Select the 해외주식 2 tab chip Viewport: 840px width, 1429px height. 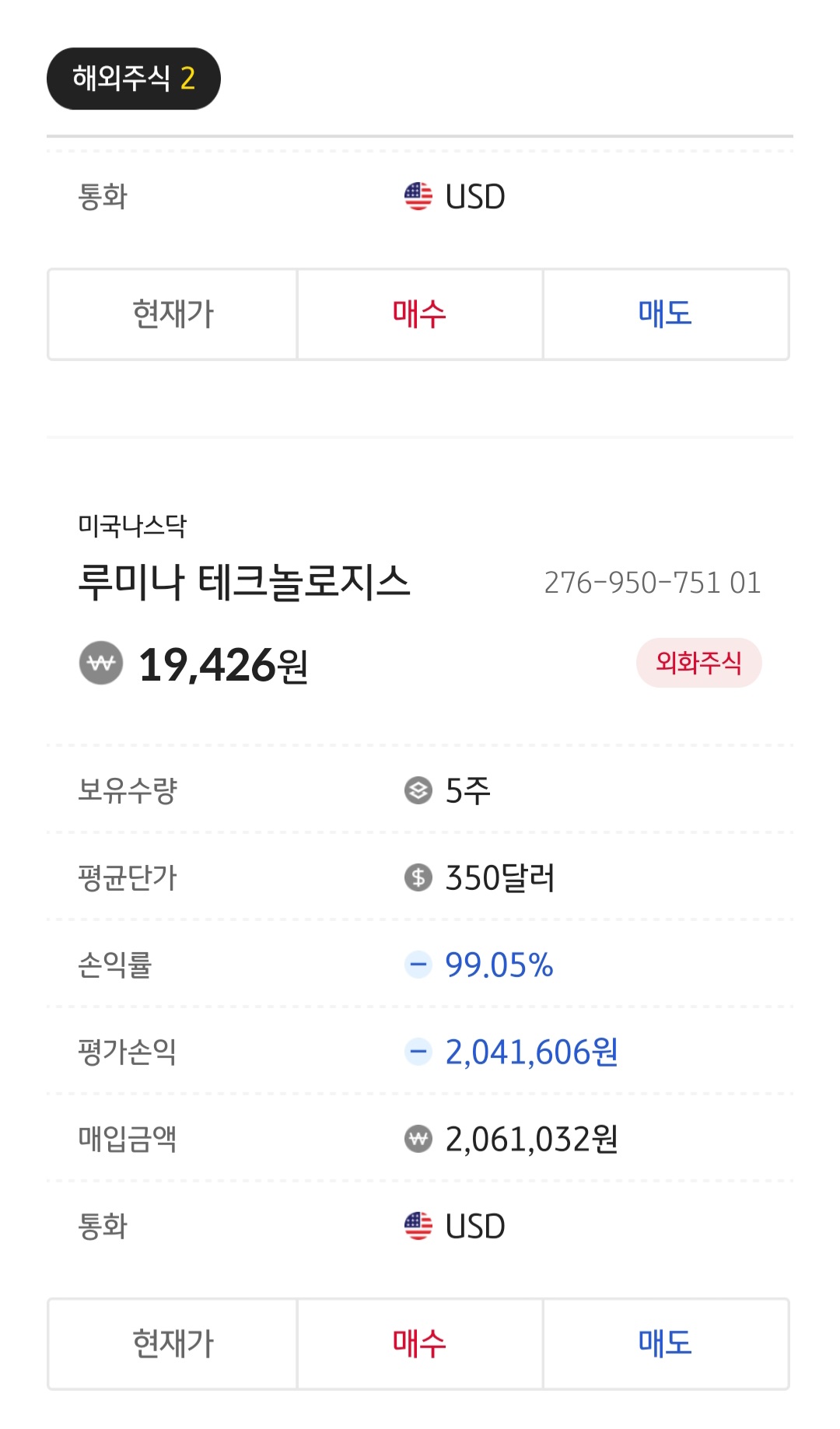134,79
